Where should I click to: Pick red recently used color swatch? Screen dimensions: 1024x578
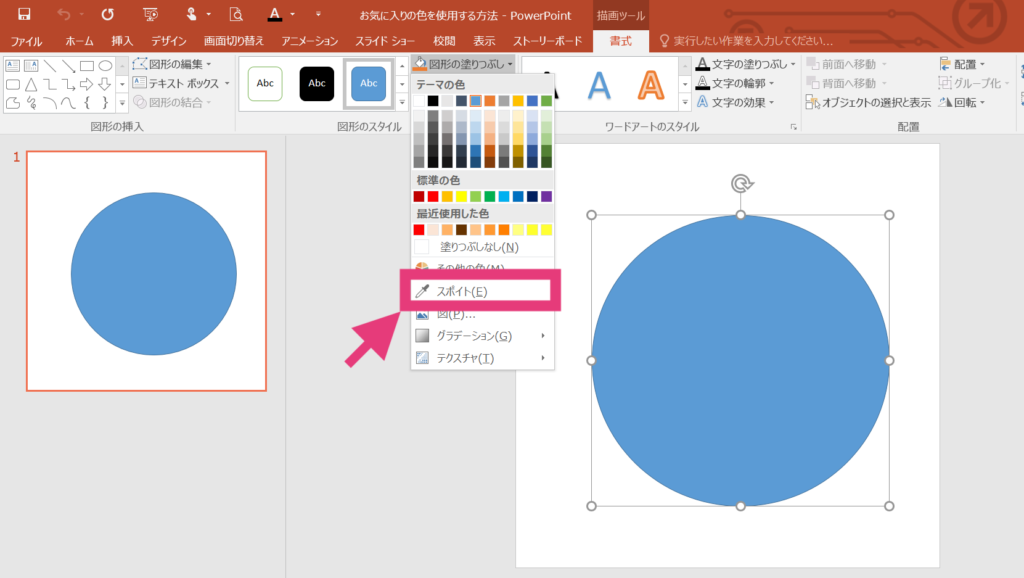(419, 230)
